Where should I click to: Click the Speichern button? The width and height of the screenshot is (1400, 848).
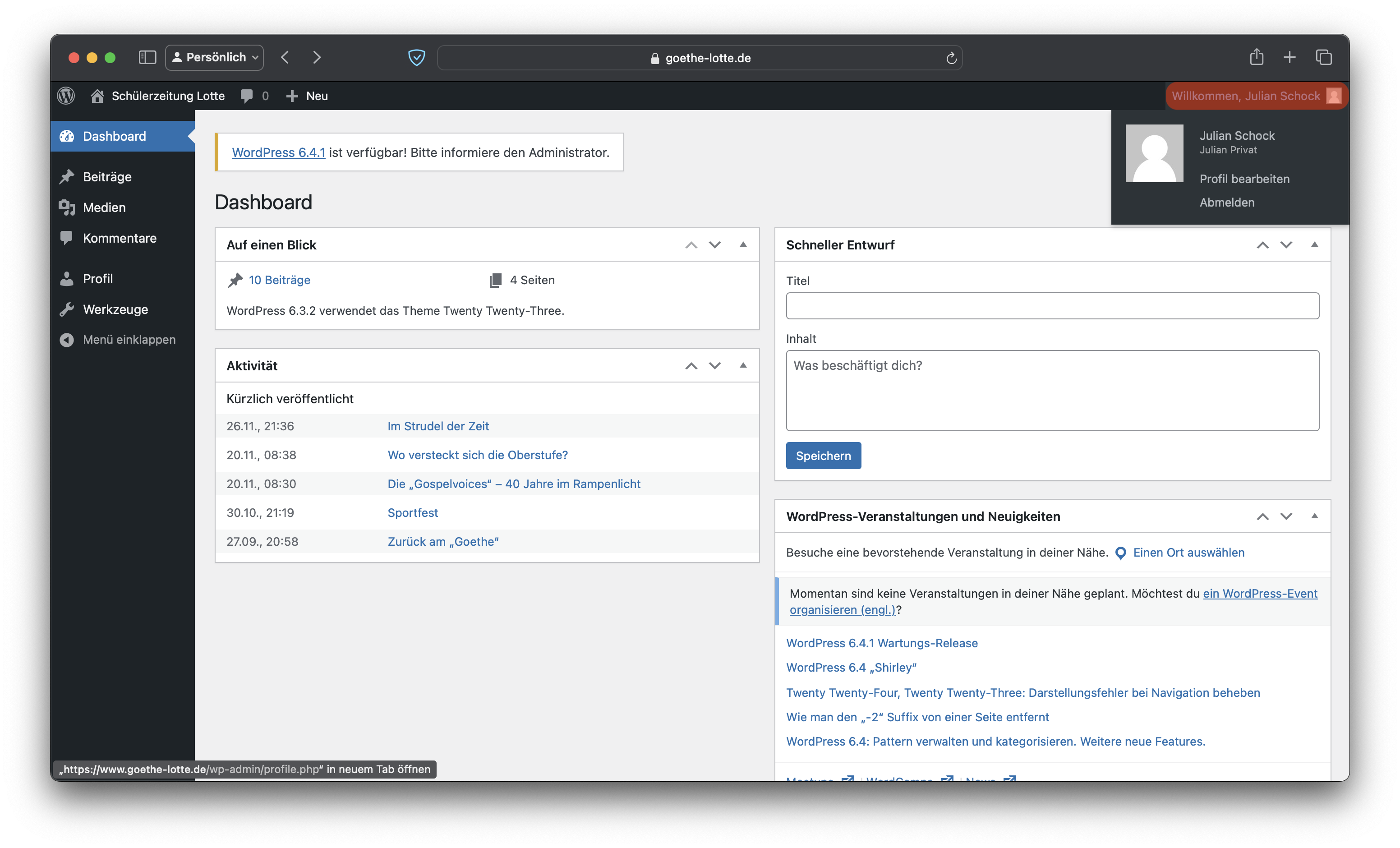tap(823, 455)
